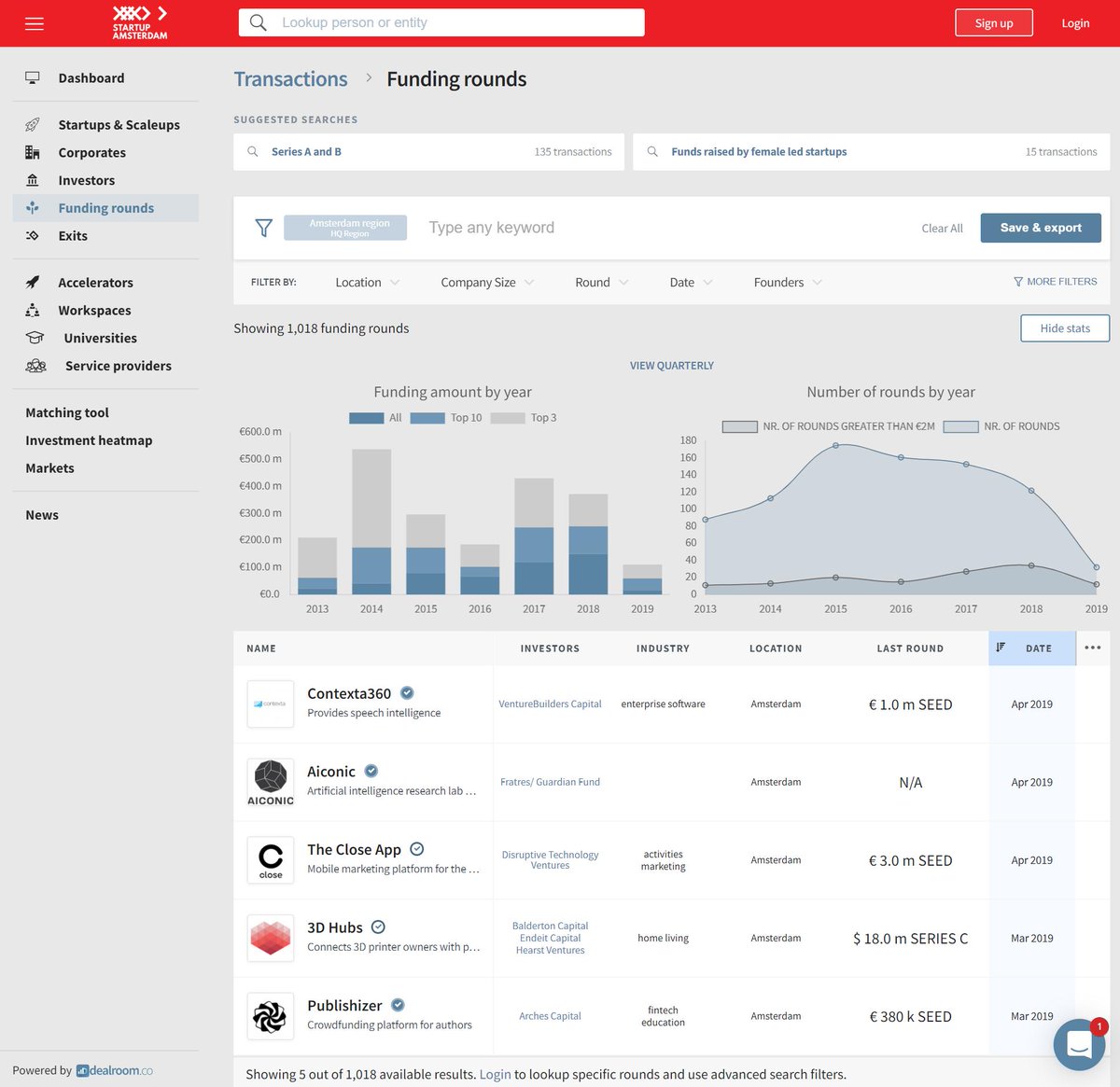Click the VIEW QUARTERLY link

pos(672,366)
